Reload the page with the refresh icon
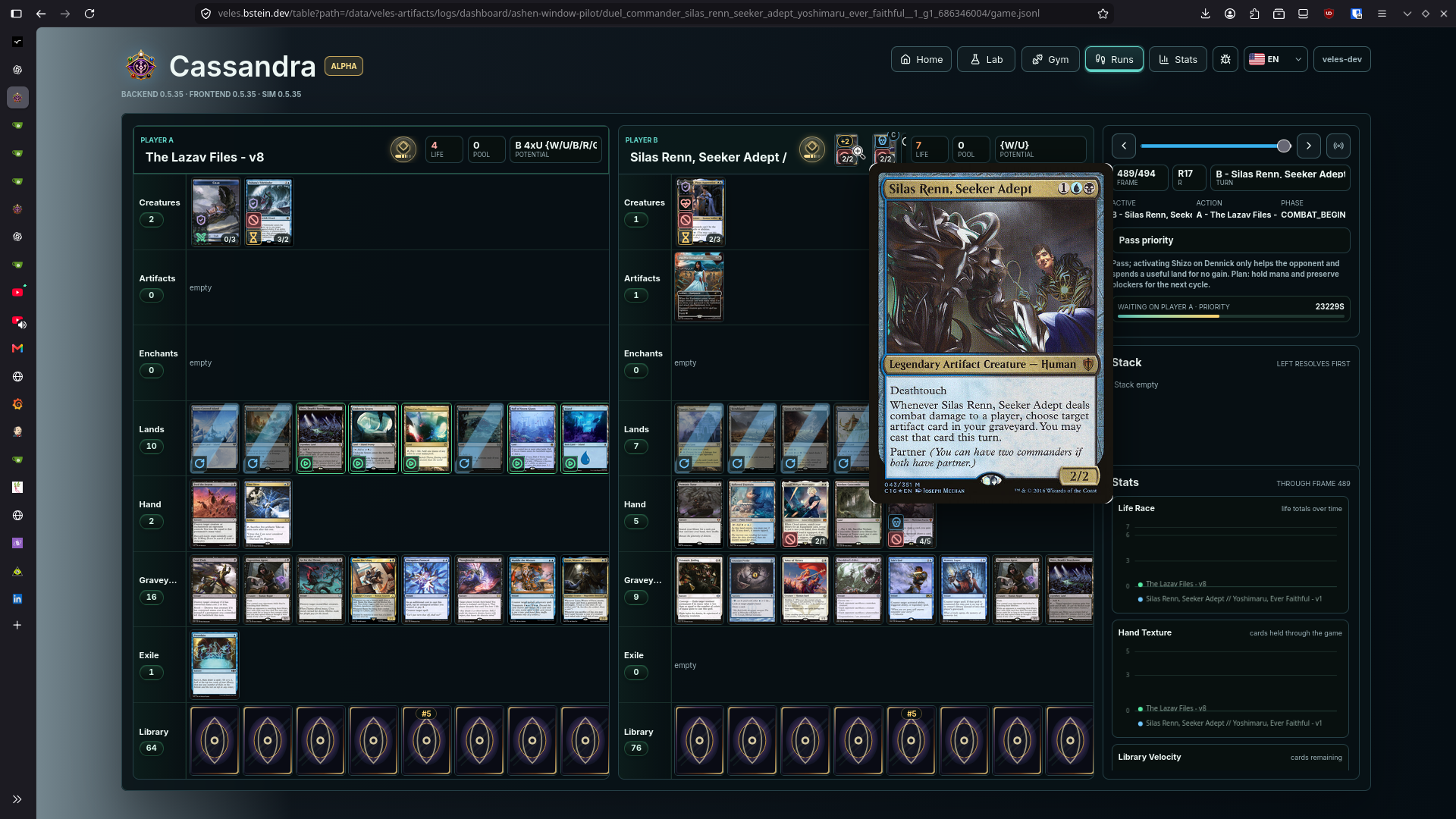This screenshot has width=1456, height=819. pos(89,14)
